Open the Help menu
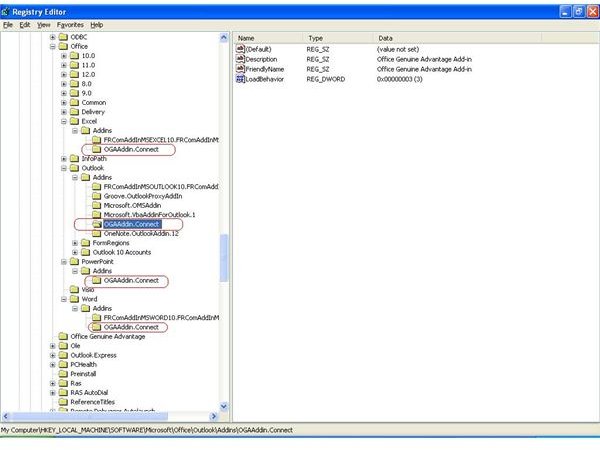This screenshot has width=600, height=450. [97, 25]
